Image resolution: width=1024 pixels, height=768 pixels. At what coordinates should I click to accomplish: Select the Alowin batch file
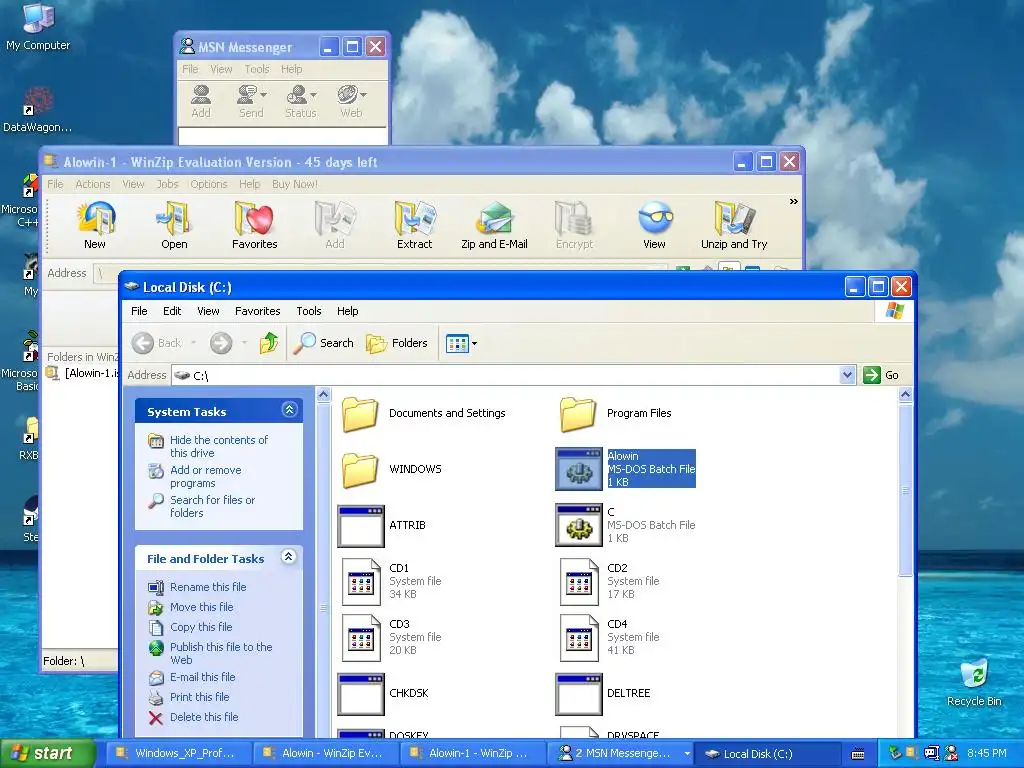pyautogui.click(x=625, y=469)
